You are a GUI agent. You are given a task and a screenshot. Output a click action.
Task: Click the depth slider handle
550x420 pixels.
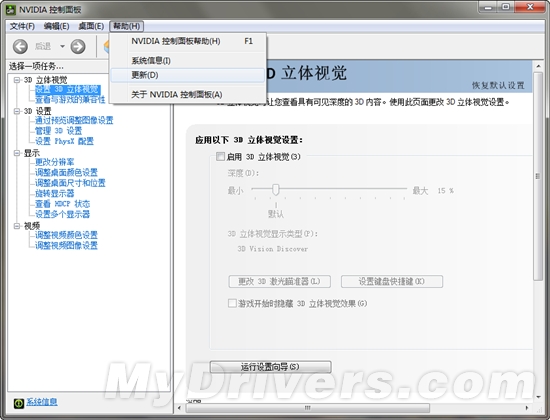pos(276,189)
